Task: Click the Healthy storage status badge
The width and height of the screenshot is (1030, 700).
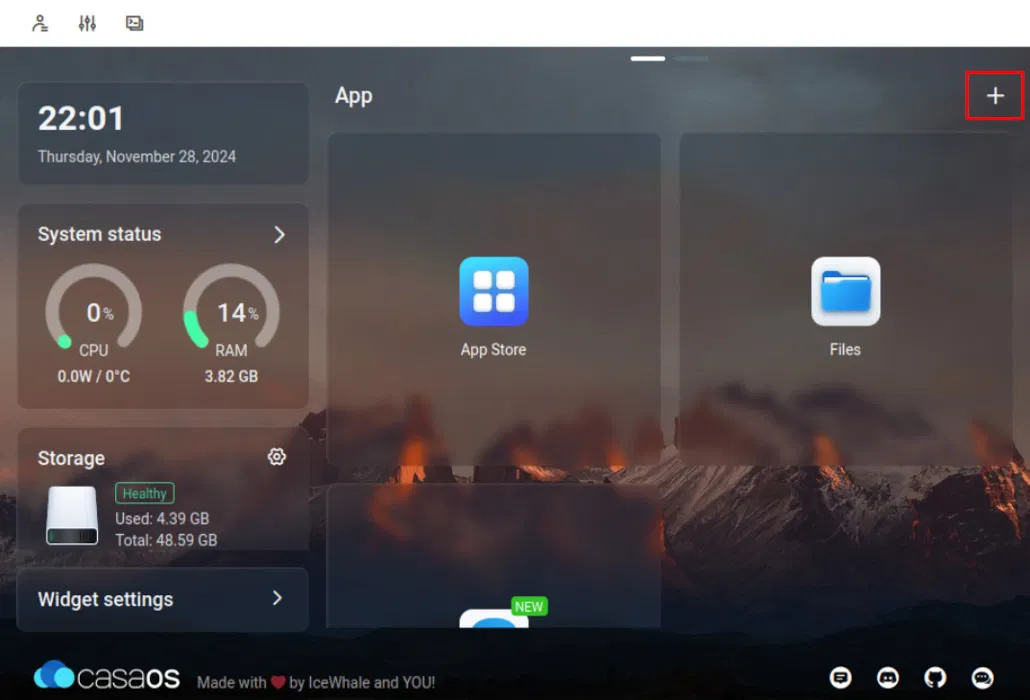Action: click(144, 493)
